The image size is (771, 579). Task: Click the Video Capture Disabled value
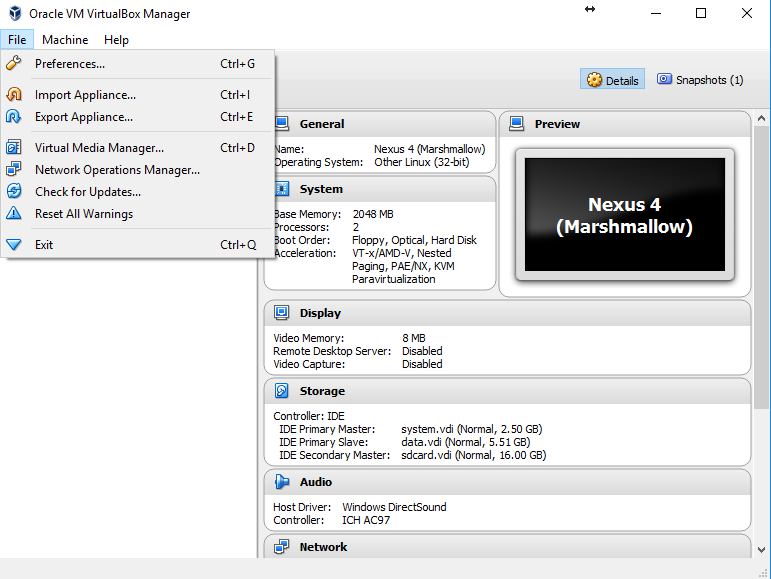pyautogui.click(x=422, y=364)
